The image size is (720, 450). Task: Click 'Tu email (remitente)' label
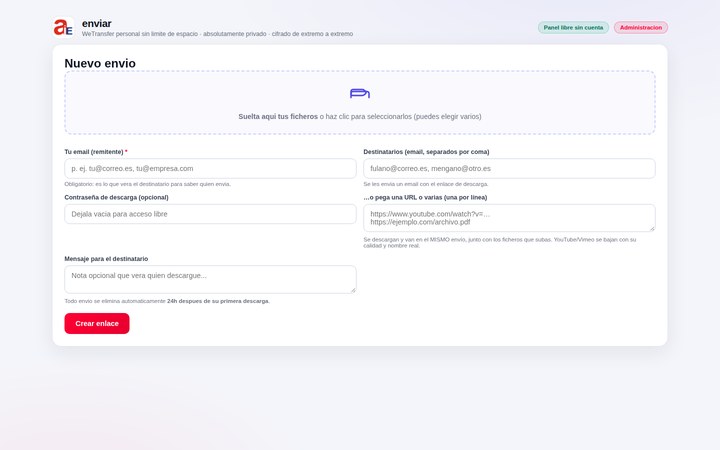point(94,152)
